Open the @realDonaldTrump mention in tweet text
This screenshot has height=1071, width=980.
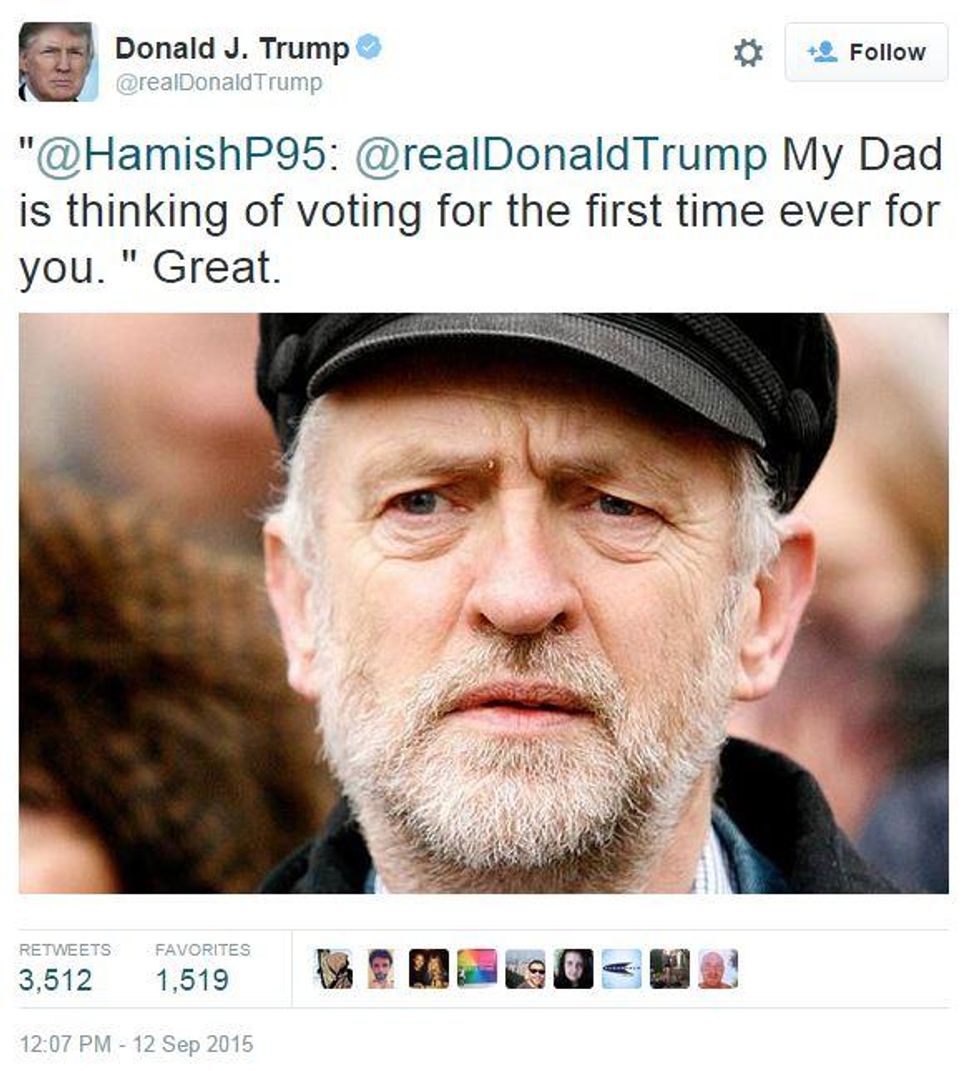click(561, 154)
